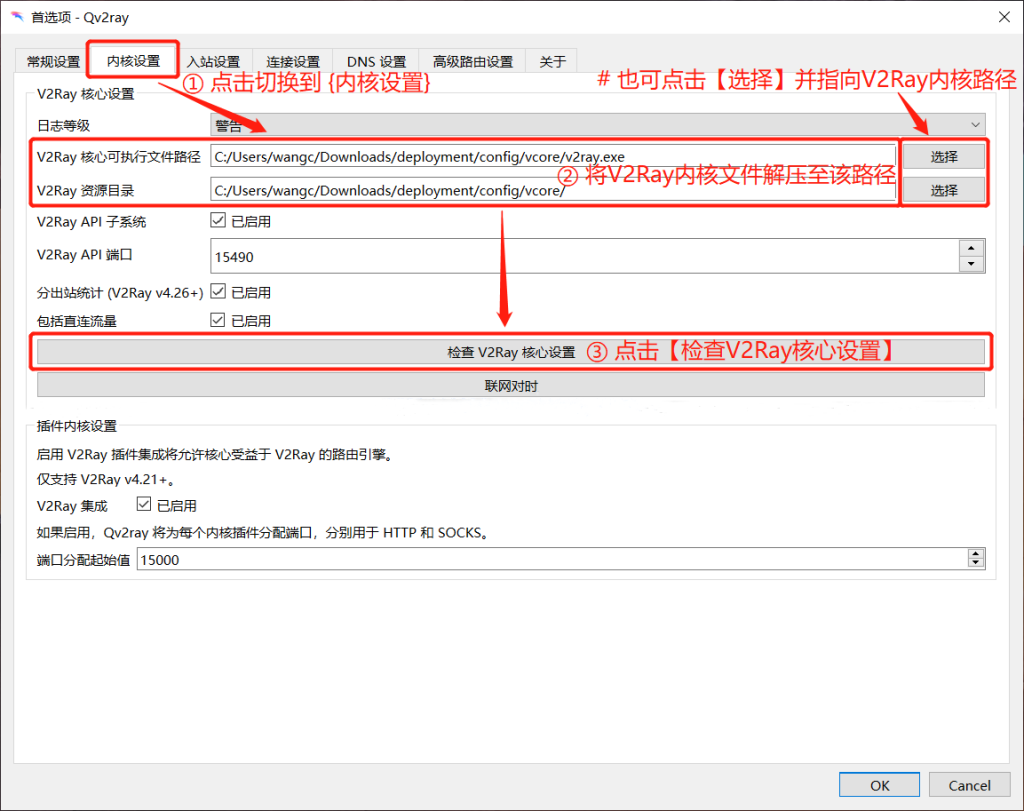Switch to the 入站设置 tab
This screenshot has width=1024, height=811.
coord(214,61)
